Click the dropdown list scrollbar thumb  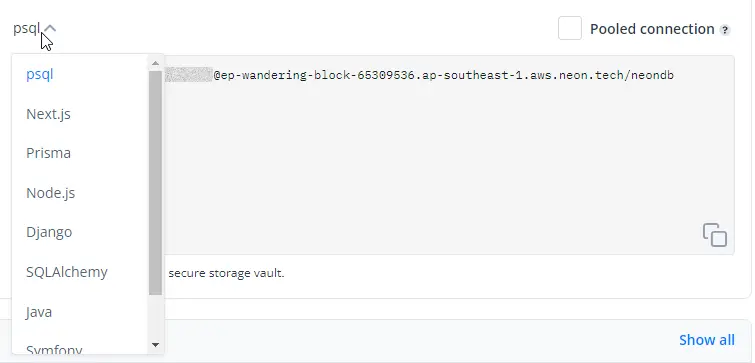pyautogui.click(x=155, y=183)
